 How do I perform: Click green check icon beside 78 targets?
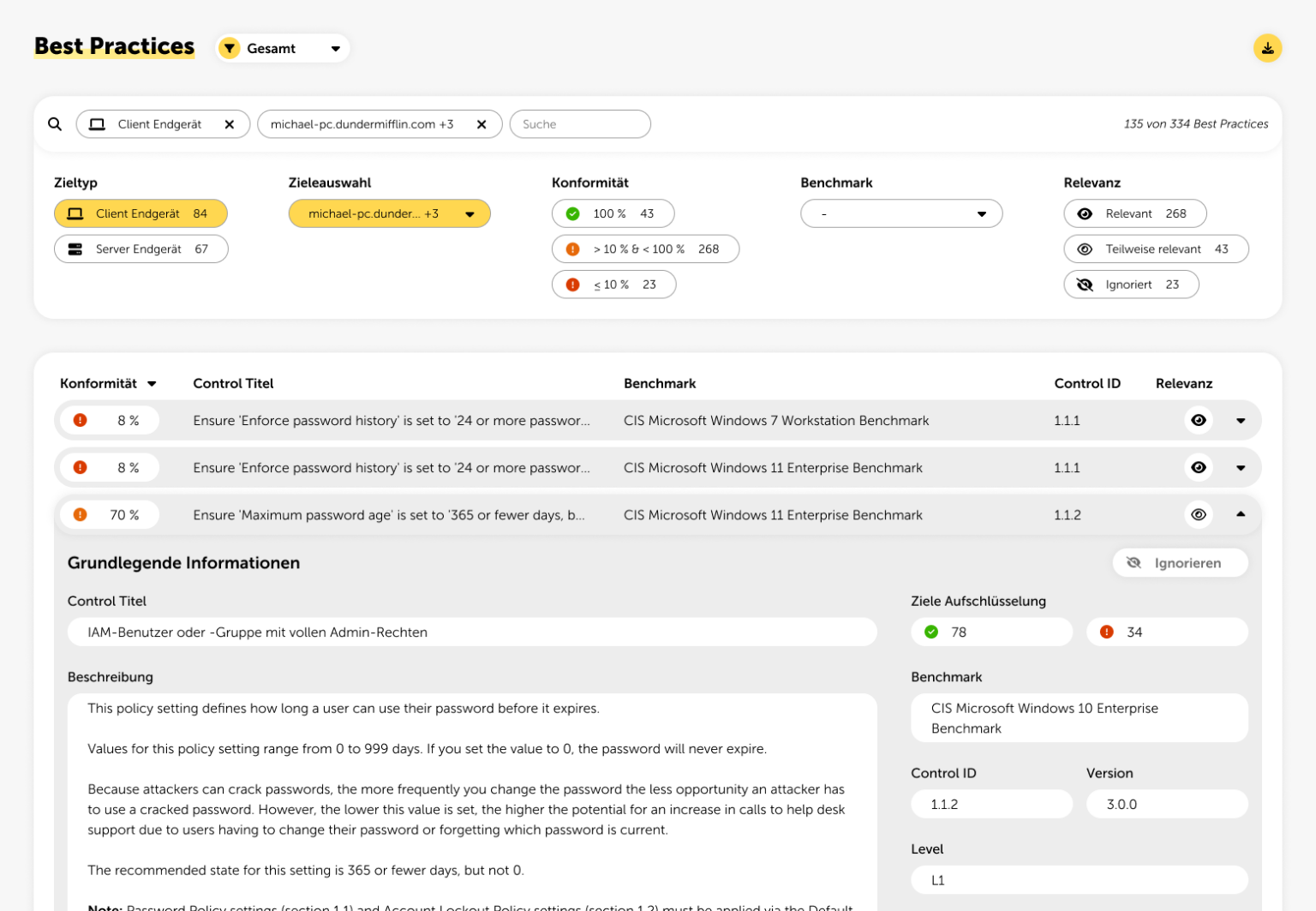[931, 632]
